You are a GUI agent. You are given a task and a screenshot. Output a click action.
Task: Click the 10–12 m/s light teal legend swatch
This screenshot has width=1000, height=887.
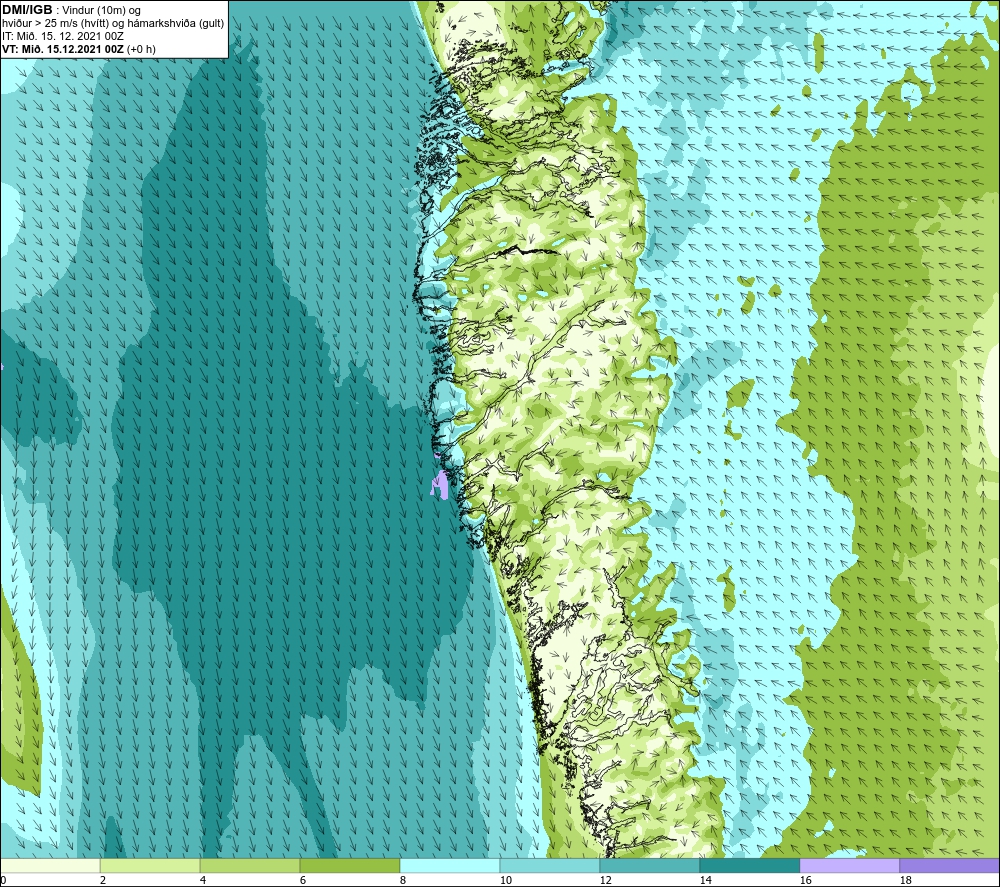click(550, 866)
